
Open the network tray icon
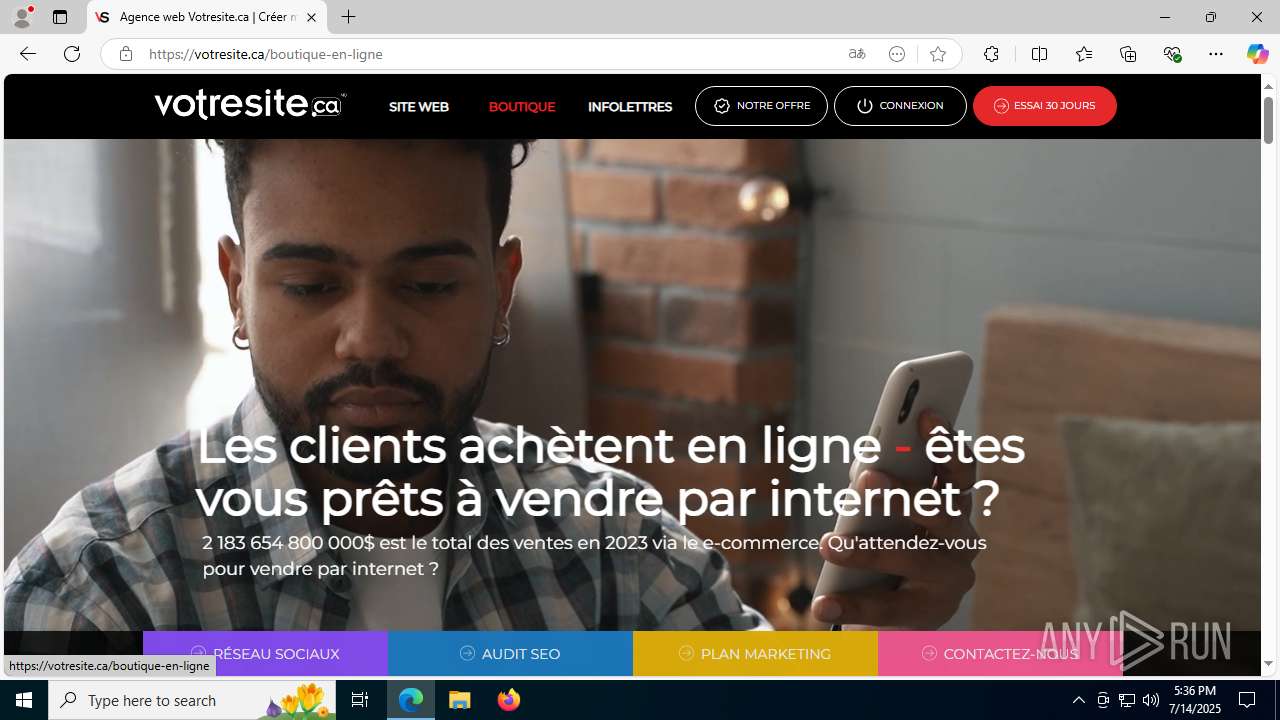1127,700
